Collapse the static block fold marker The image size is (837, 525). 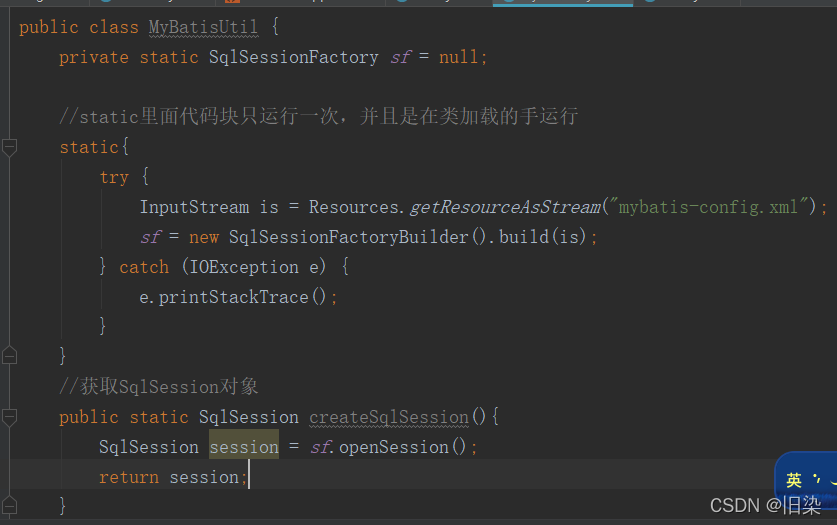pyautogui.click(x=9, y=148)
